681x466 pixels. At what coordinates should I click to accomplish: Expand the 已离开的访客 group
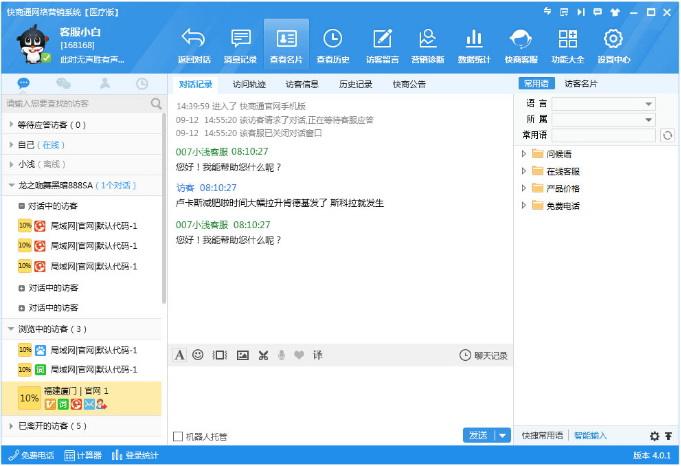tap(10, 426)
